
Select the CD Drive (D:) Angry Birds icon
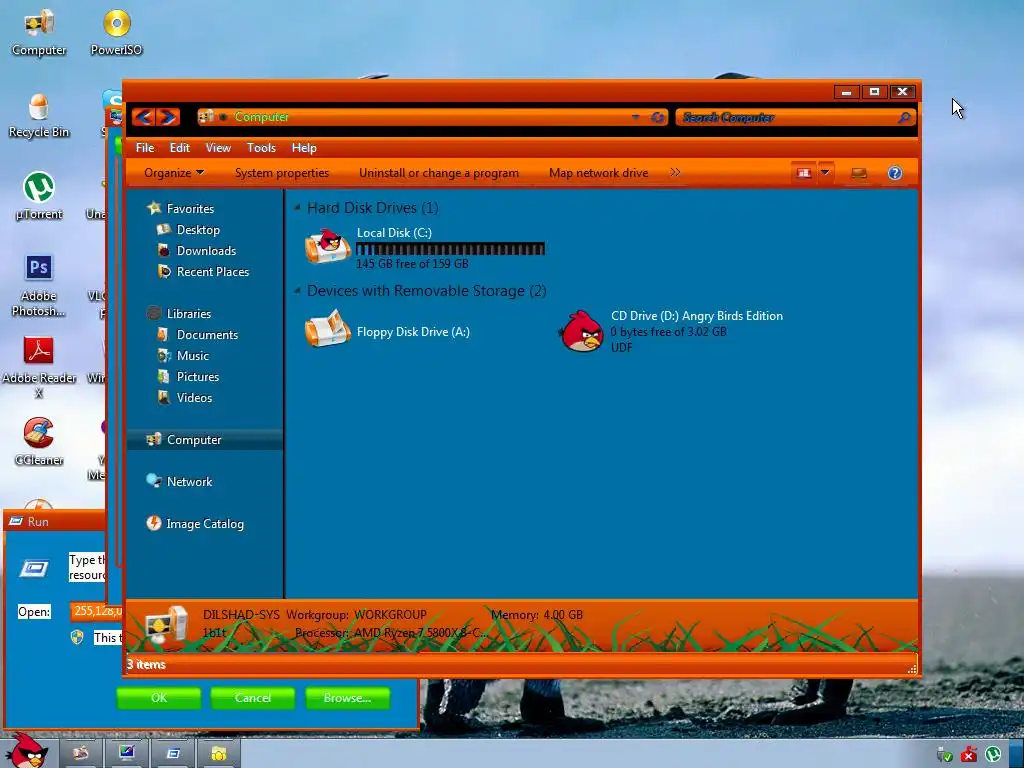click(581, 331)
